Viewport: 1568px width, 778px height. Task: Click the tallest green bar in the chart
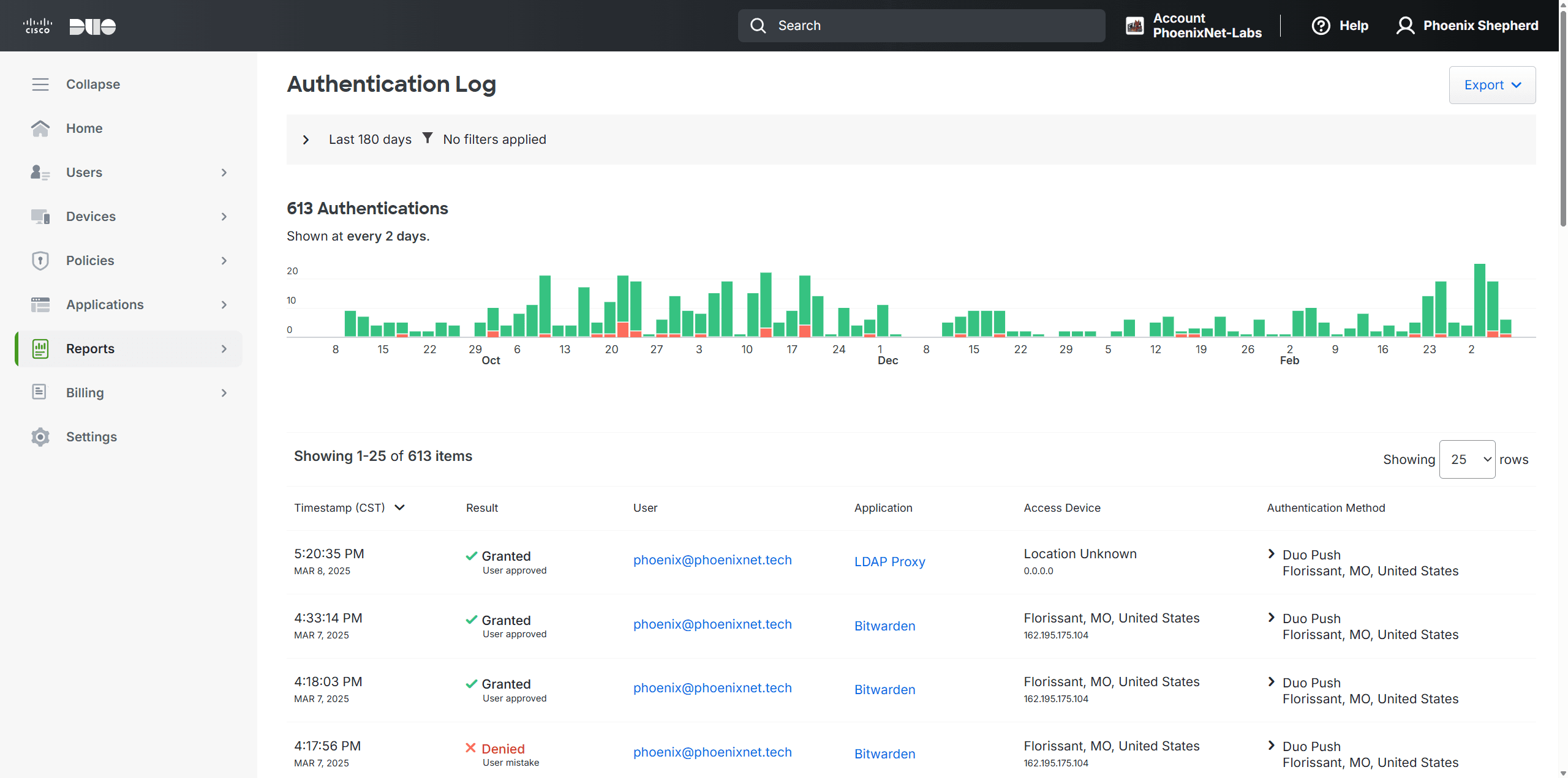pos(1479,300)
